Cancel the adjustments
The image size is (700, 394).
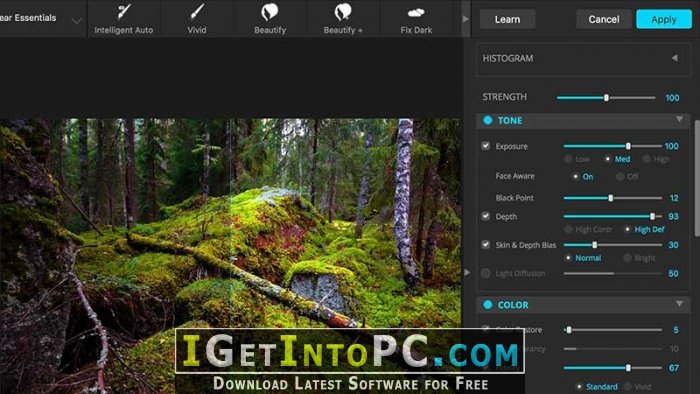(x=604, y=19)
